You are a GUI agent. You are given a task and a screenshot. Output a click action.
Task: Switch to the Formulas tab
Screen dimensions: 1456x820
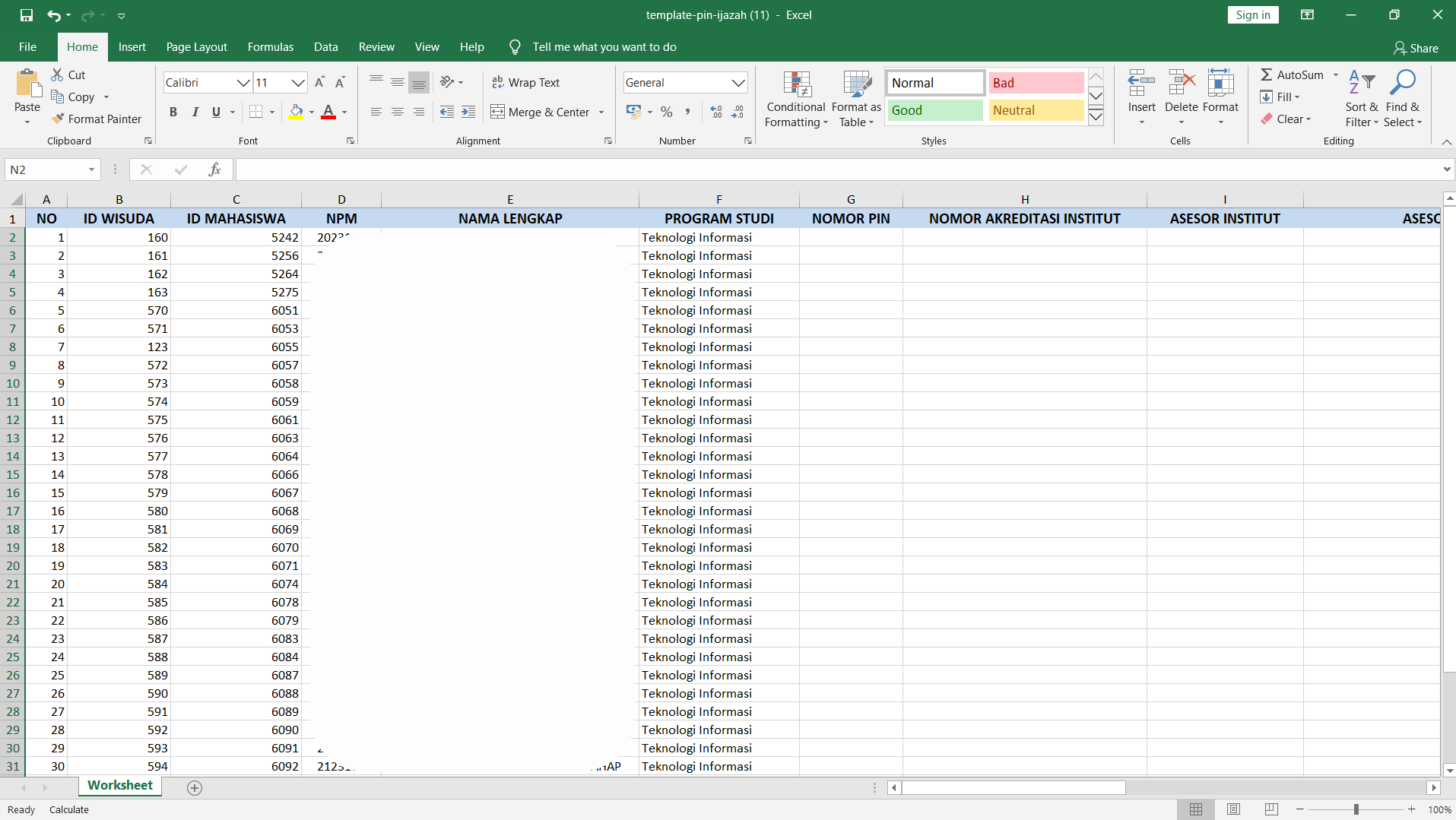pos(270,47)
